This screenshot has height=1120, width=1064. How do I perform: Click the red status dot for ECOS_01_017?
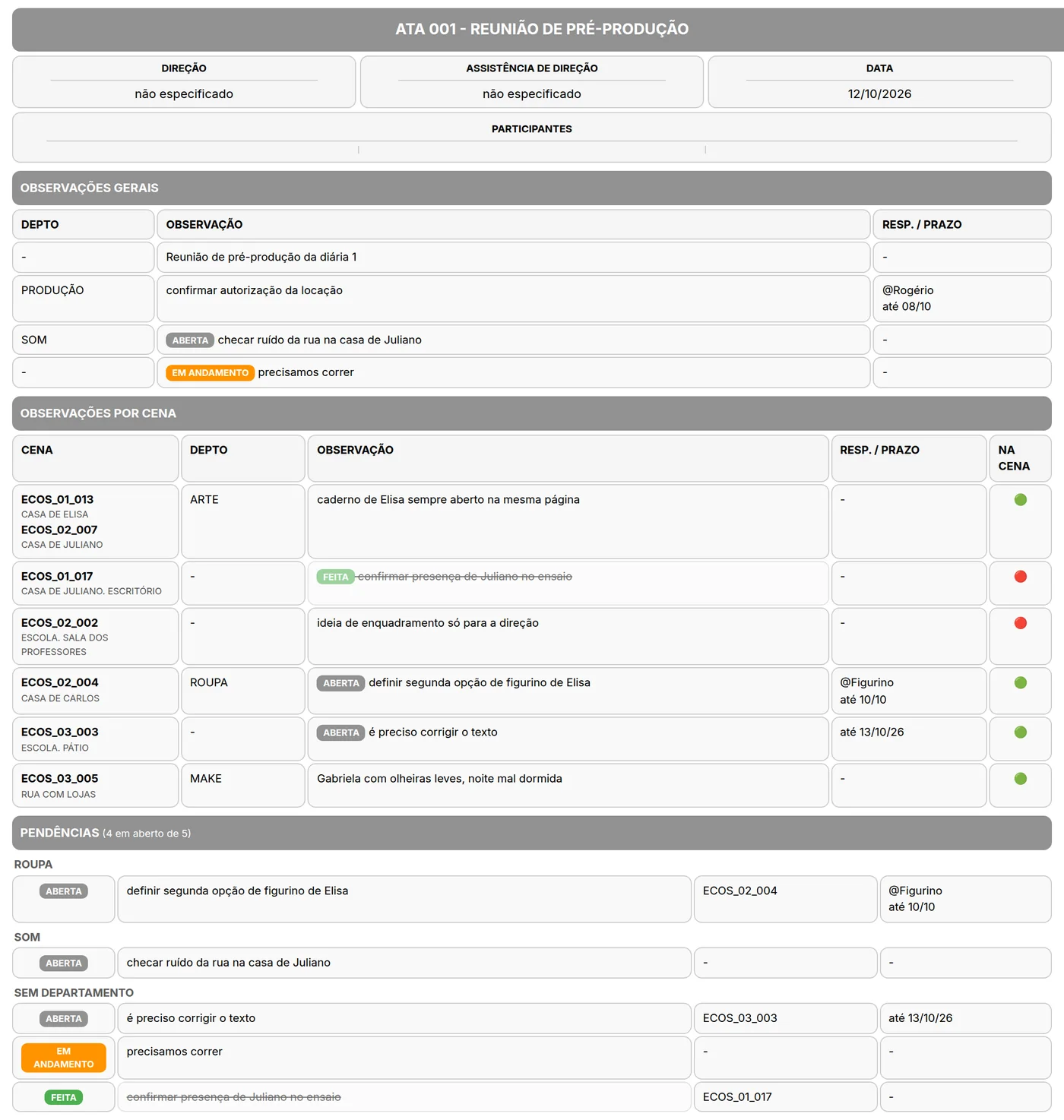coord(1020,577)
